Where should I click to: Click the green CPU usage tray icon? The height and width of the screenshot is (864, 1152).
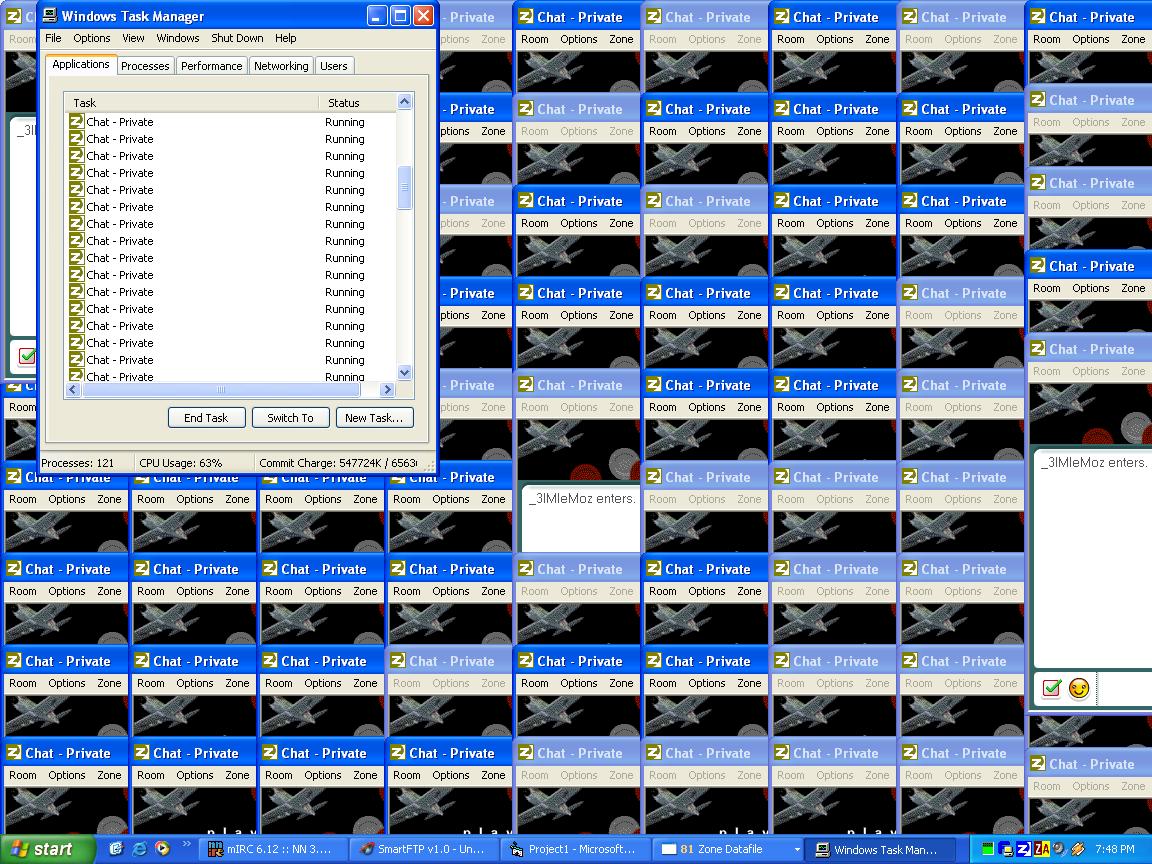coord(988,849)
